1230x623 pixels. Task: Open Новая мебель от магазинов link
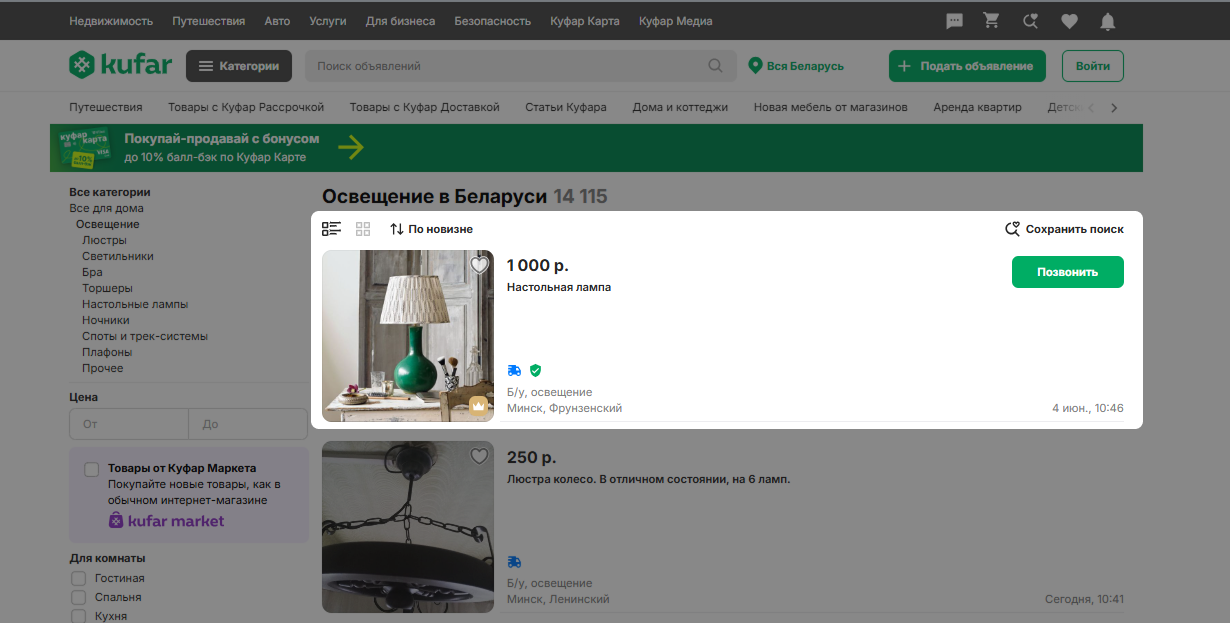click(x=831, y=107)
